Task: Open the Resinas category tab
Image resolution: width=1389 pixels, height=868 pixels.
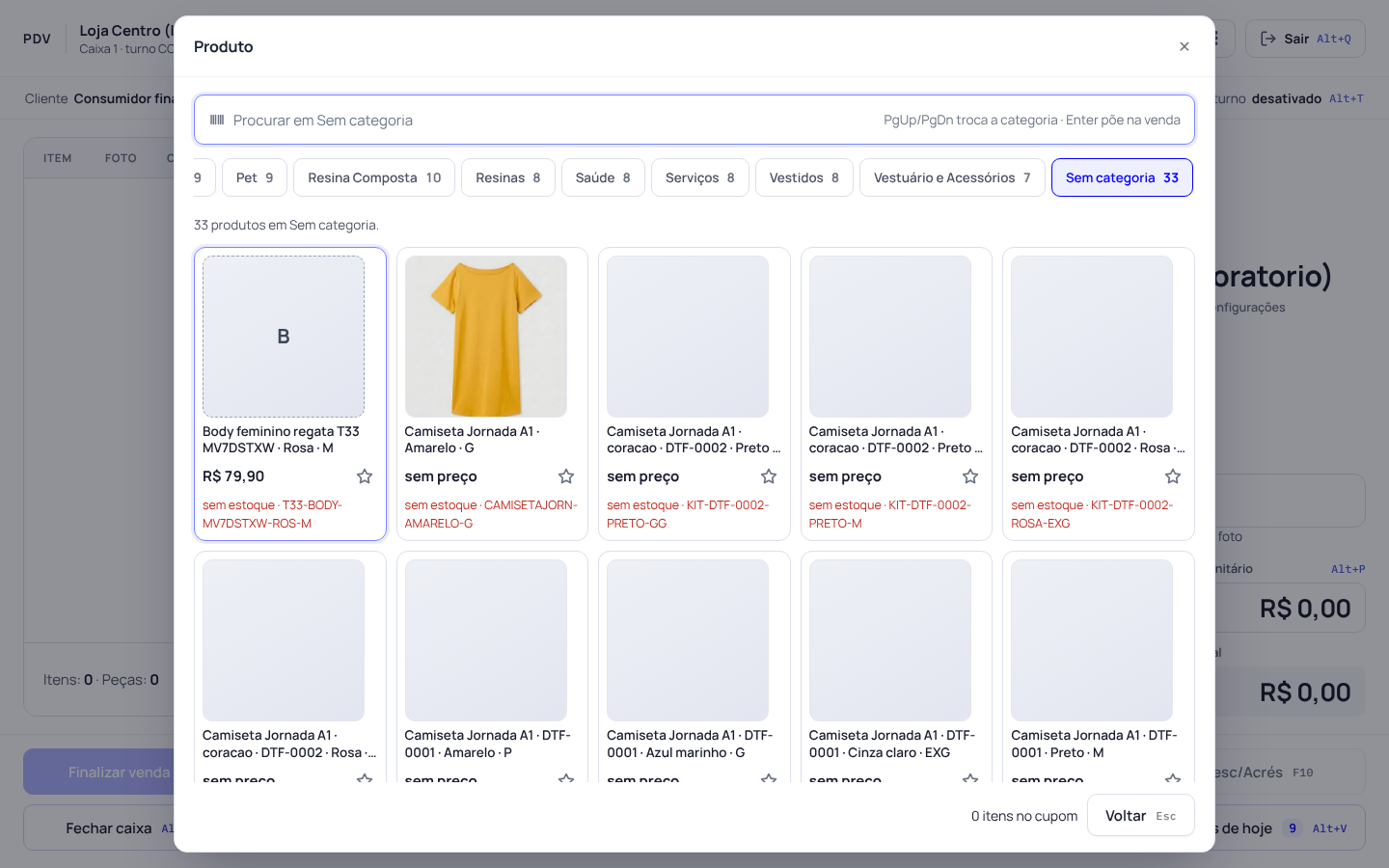Action: (x=508, y=177)
